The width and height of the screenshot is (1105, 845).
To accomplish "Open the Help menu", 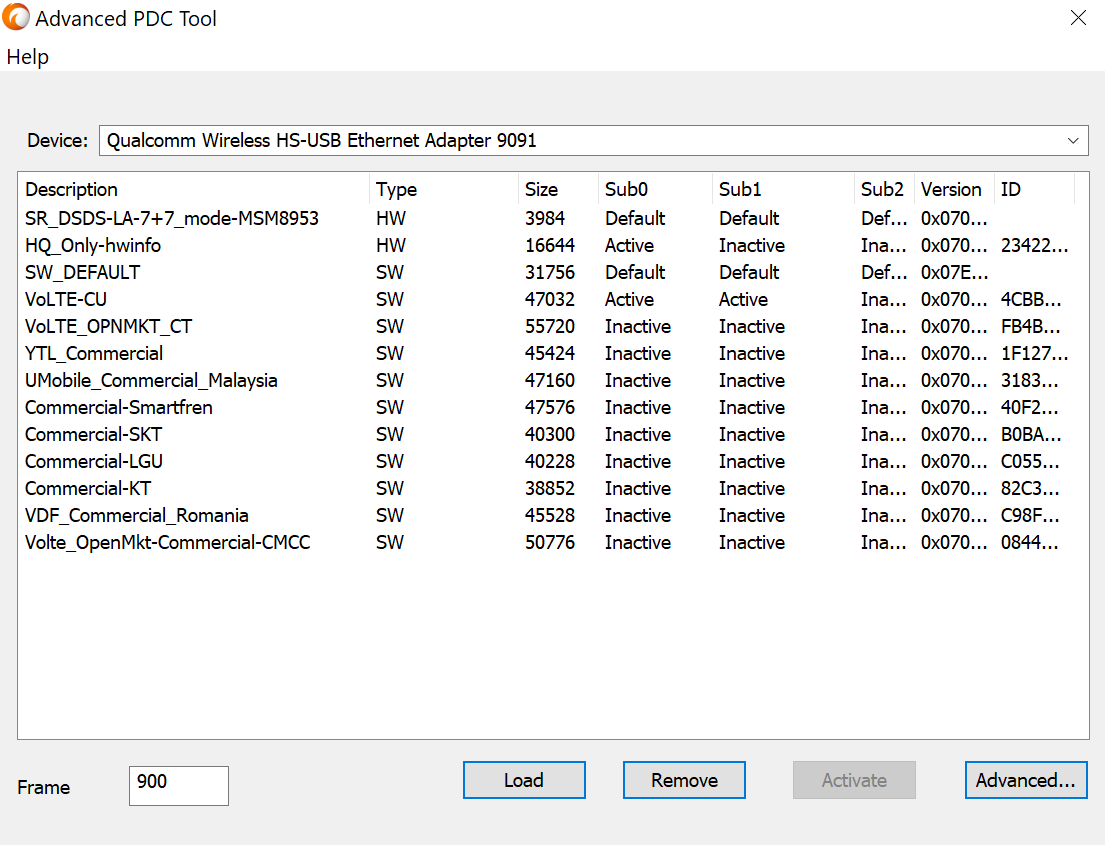I will pos(27,57).
